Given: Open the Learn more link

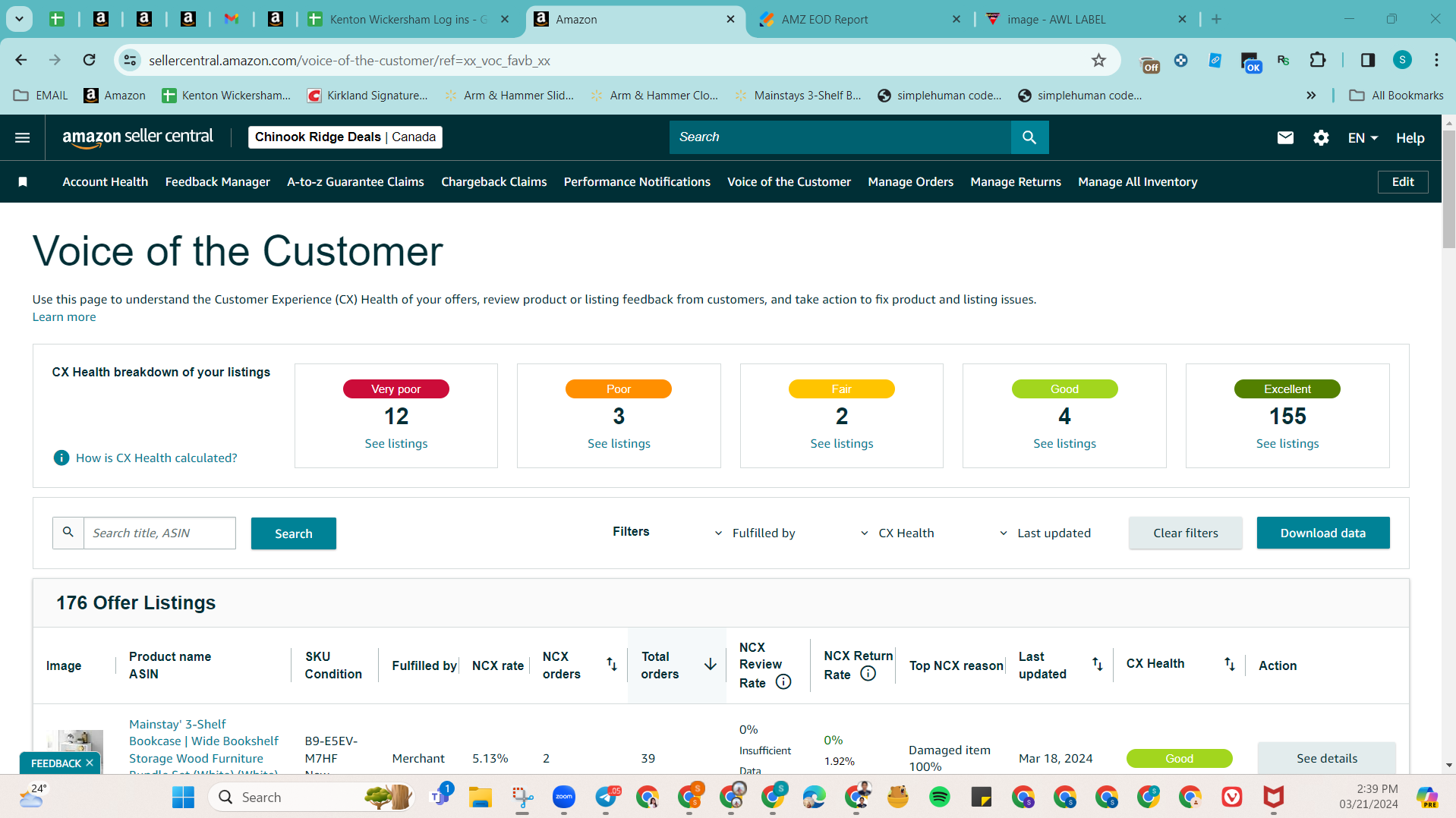Looking at the screenshot, I should 64,317.
